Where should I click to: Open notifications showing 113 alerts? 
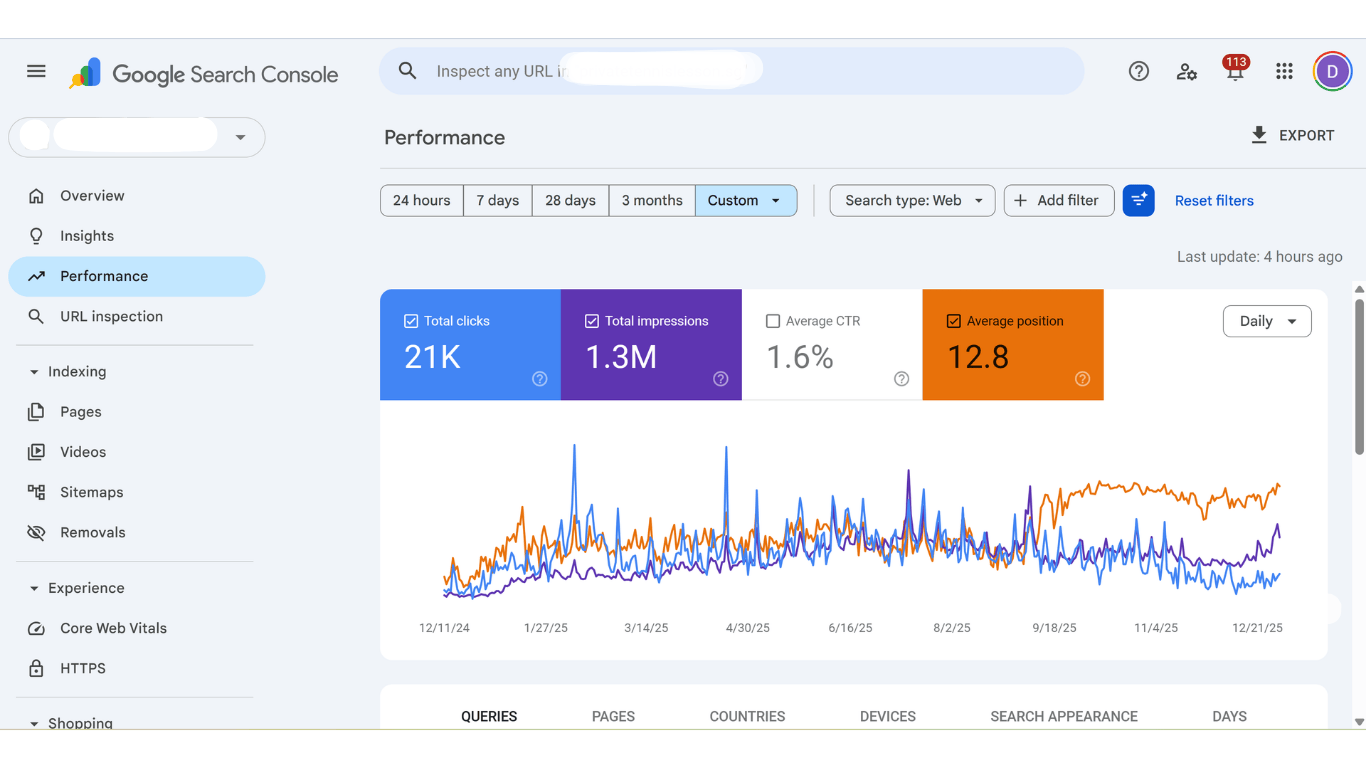tap(1235, 71)
